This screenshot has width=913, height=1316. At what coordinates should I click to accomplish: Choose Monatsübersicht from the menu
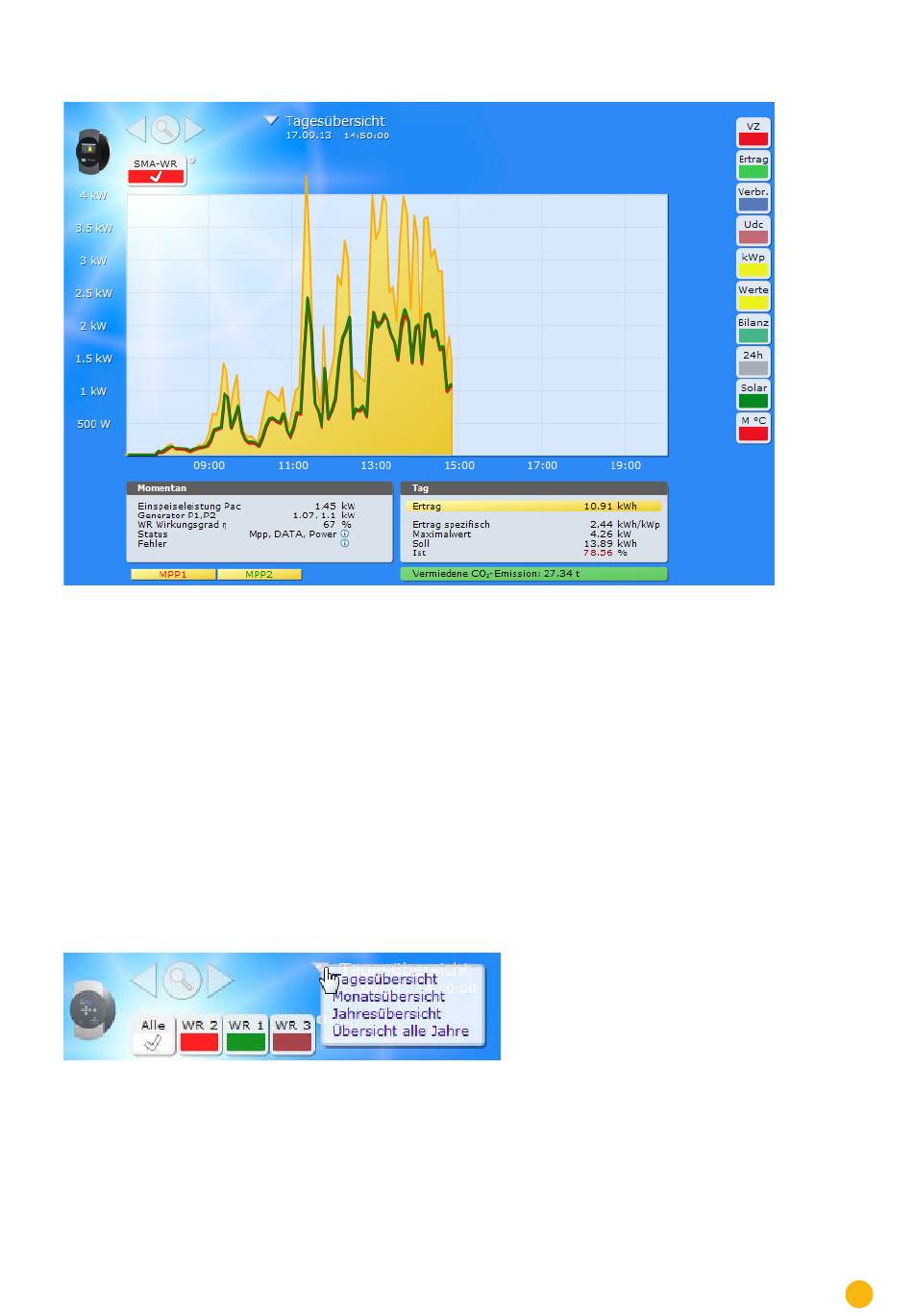click(x=388, y=997)
